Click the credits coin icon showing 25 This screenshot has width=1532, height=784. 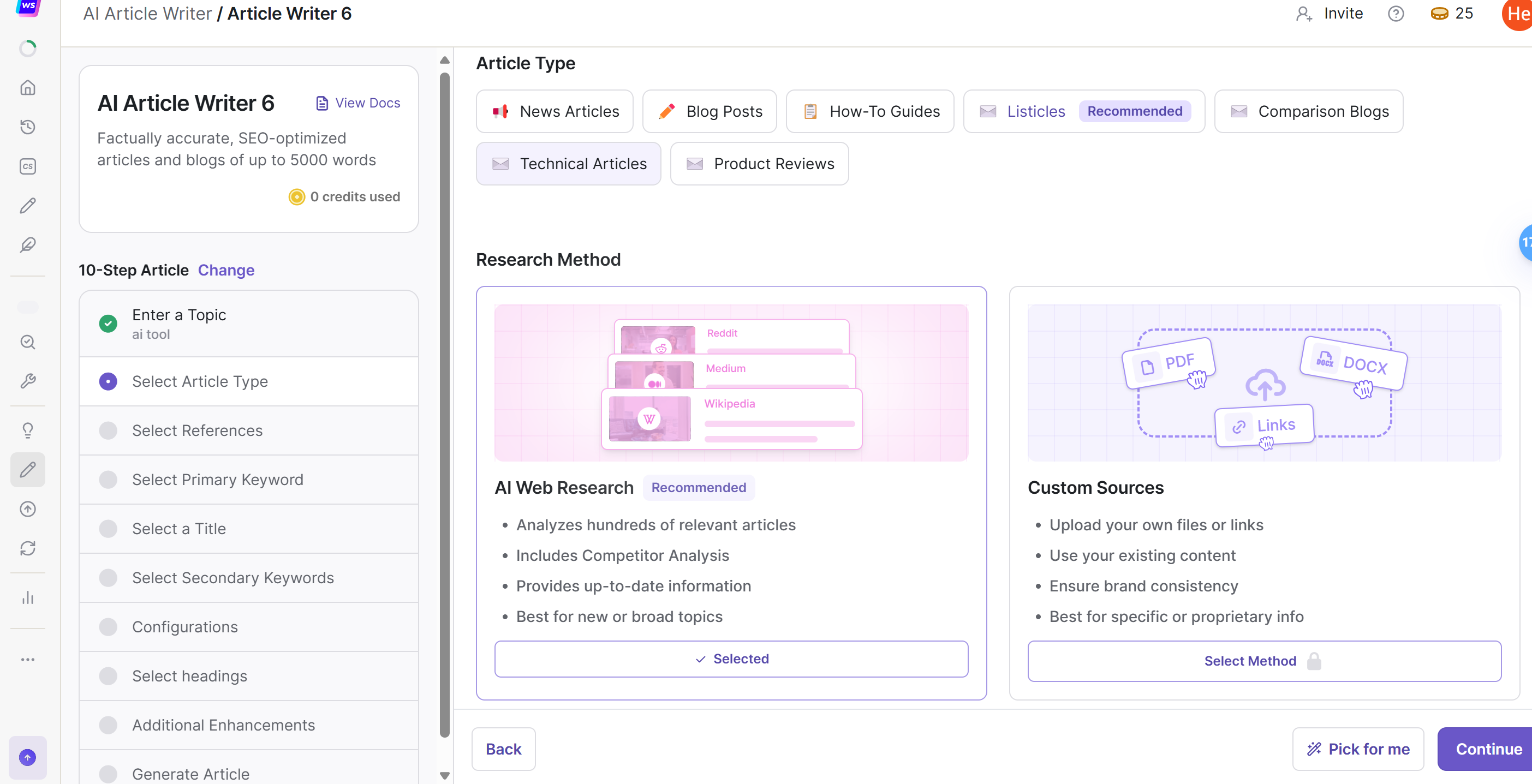(1439, 14)
